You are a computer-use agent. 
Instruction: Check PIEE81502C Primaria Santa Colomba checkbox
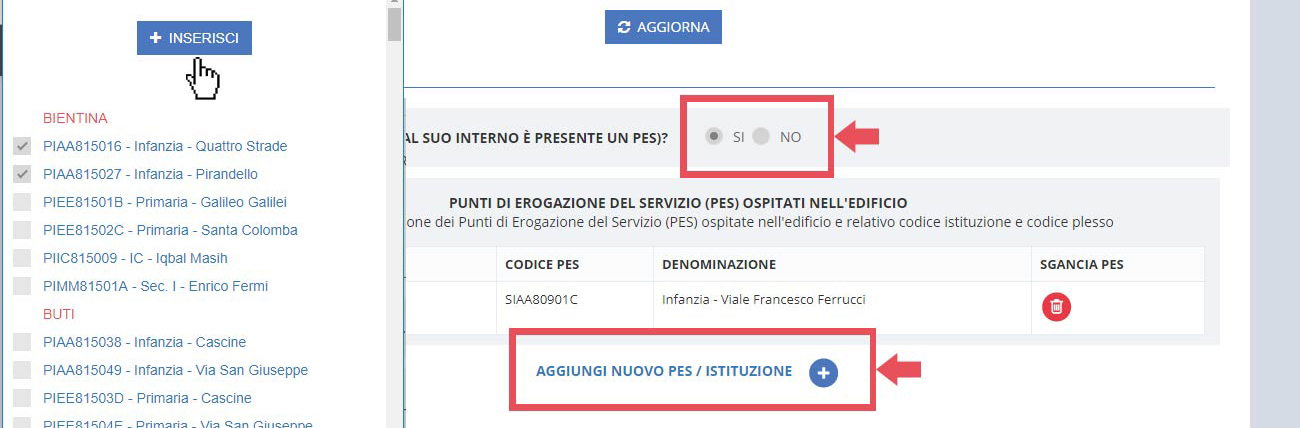(21, 230)
